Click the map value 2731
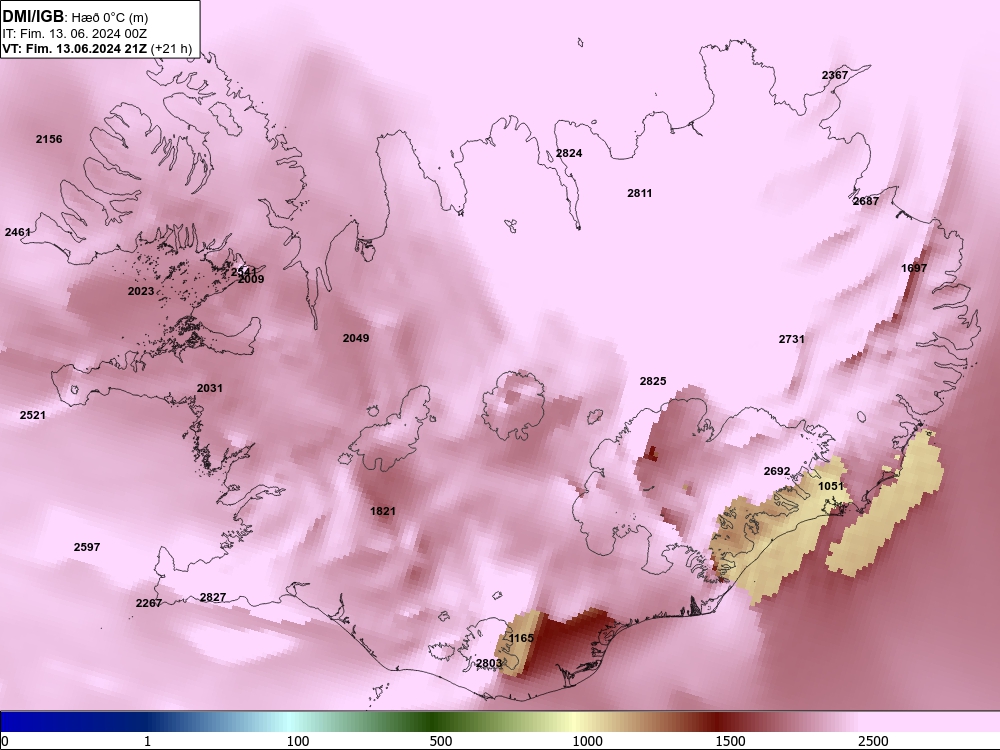 coord(791,339)
